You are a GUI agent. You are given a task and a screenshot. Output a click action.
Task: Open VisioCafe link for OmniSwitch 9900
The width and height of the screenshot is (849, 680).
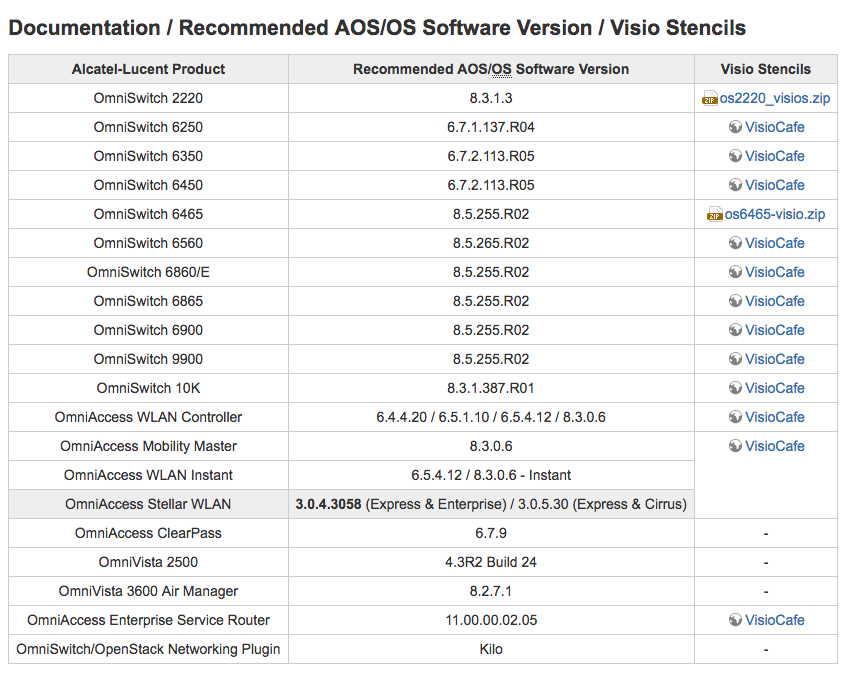tap(774, 359)
